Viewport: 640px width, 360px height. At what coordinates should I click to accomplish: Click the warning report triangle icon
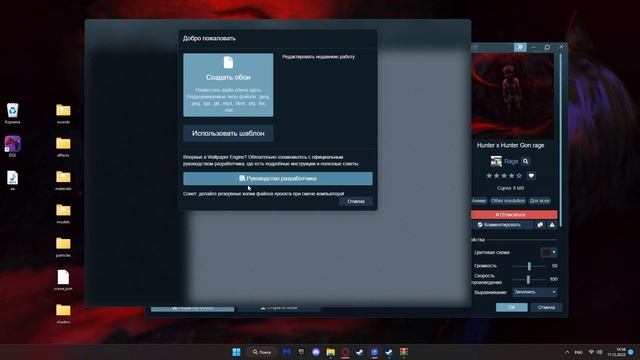coord(552,225)
